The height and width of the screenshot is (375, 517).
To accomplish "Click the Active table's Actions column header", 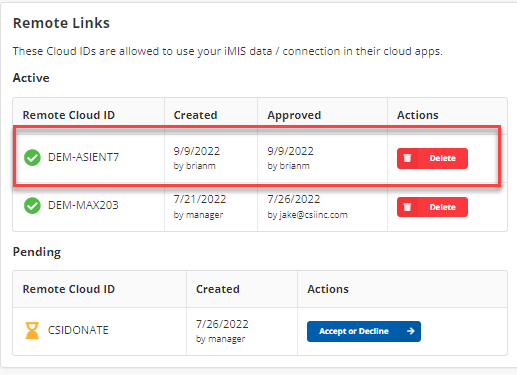I will tap(417, 115).
